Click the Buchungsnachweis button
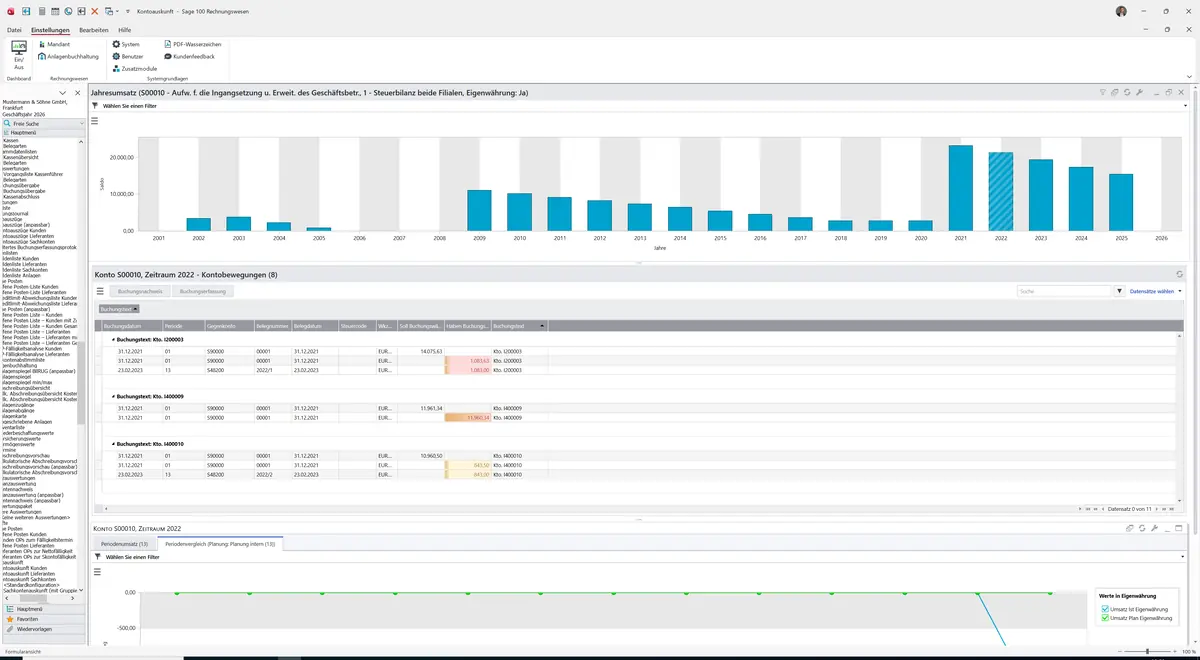 pos(140,291)
